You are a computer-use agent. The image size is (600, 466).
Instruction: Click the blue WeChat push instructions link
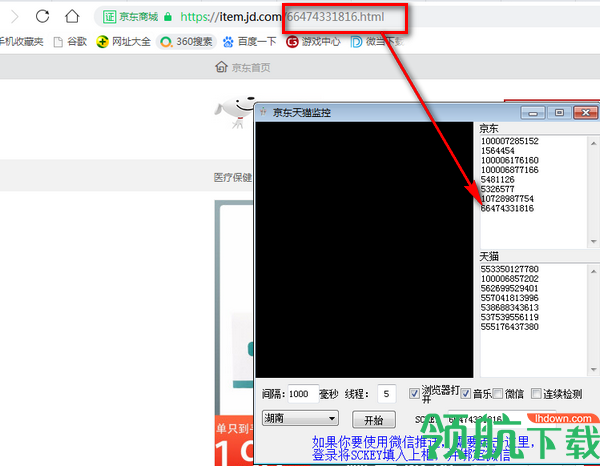(x=423, y=448)
